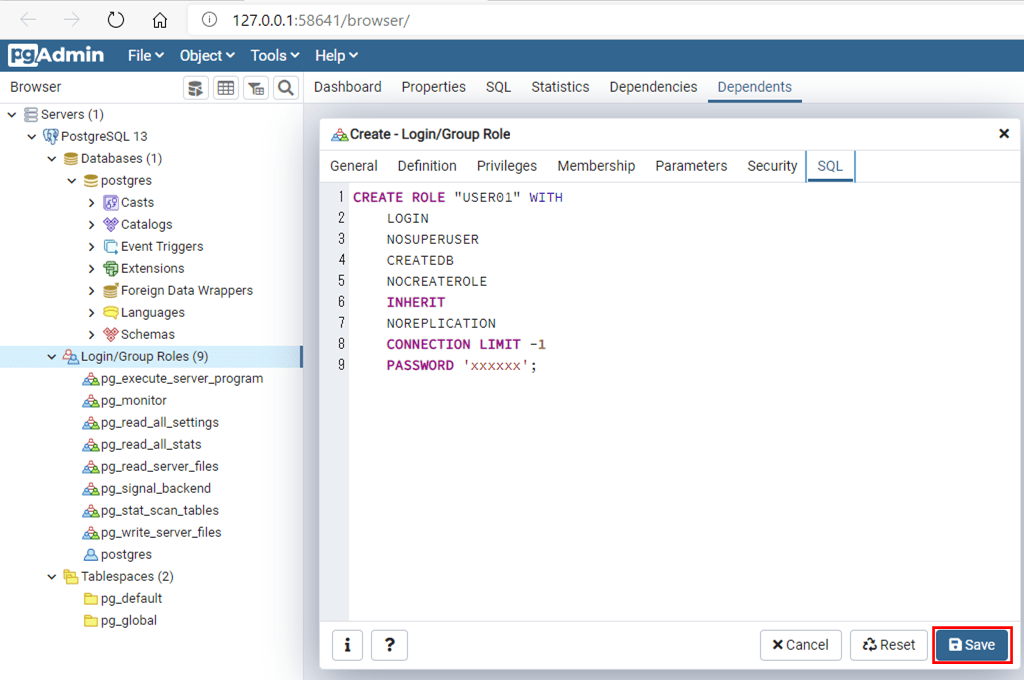1024x680 pixels.
Task: Open the View Data table icon
Action: [226, 88]
